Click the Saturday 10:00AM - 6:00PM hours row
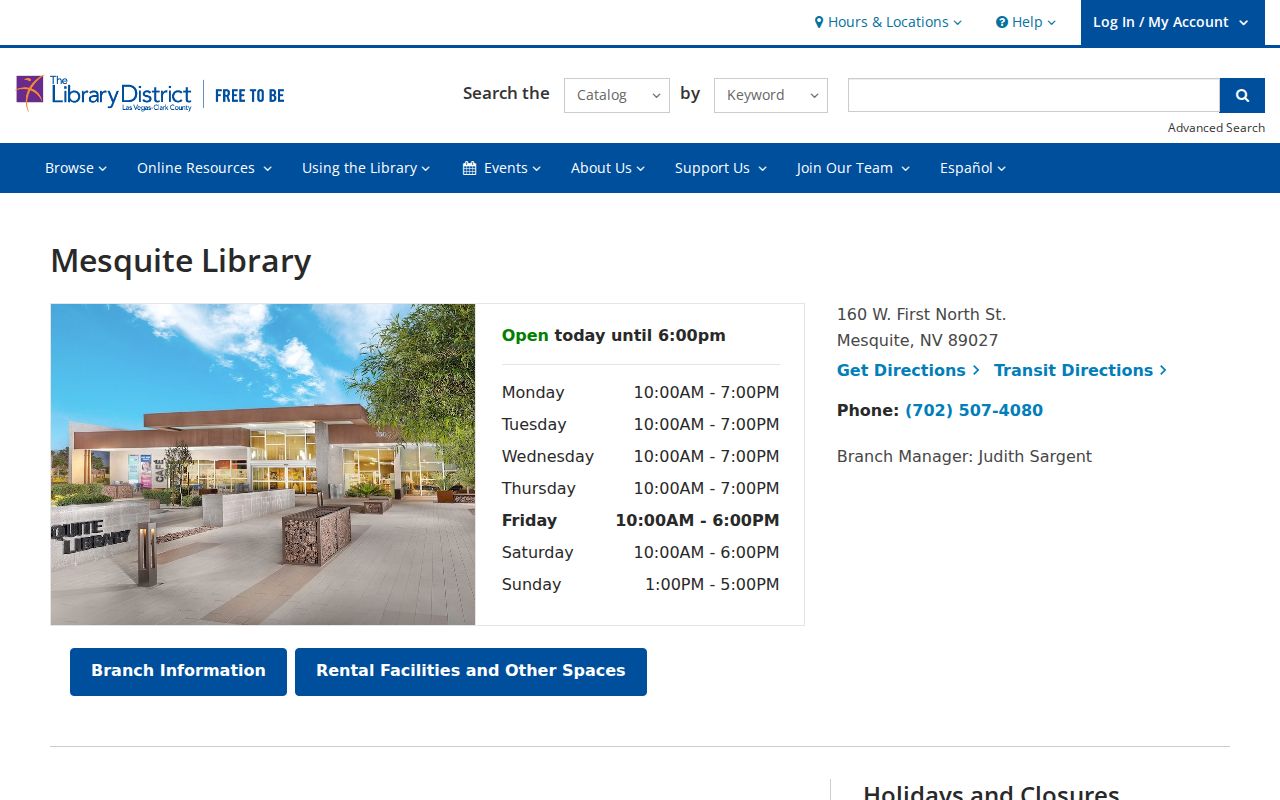This screenshot has width=1280, height=800. point(640,552)
